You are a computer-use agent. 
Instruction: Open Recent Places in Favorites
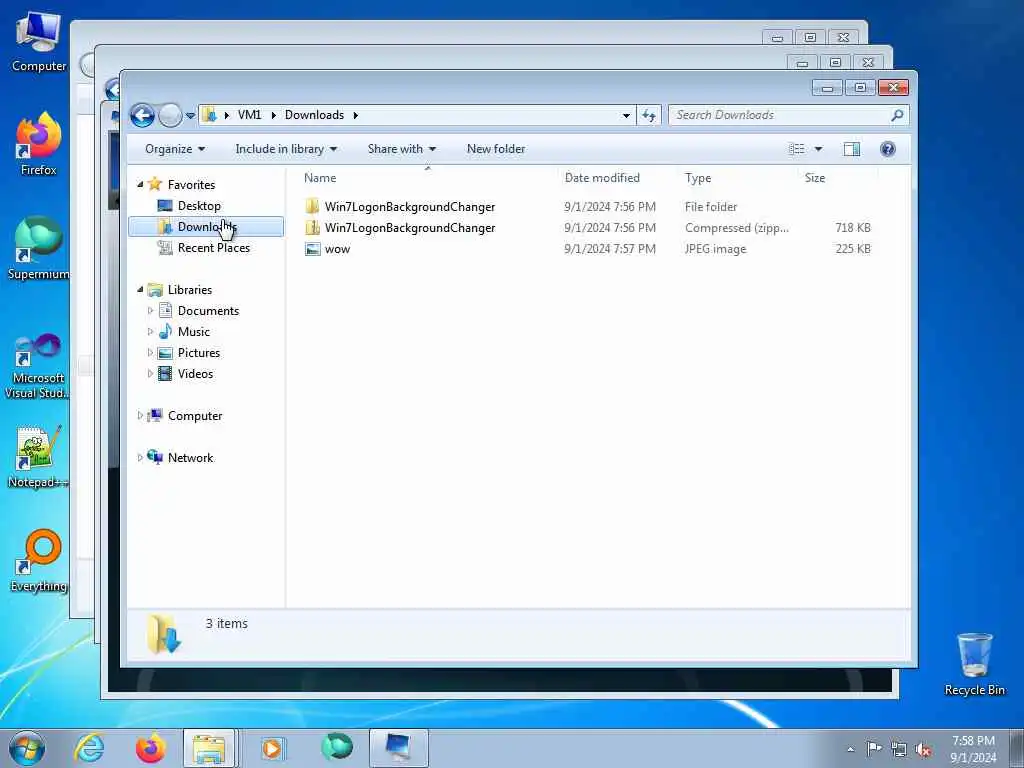pyautogui.click(x=214, y=248)
